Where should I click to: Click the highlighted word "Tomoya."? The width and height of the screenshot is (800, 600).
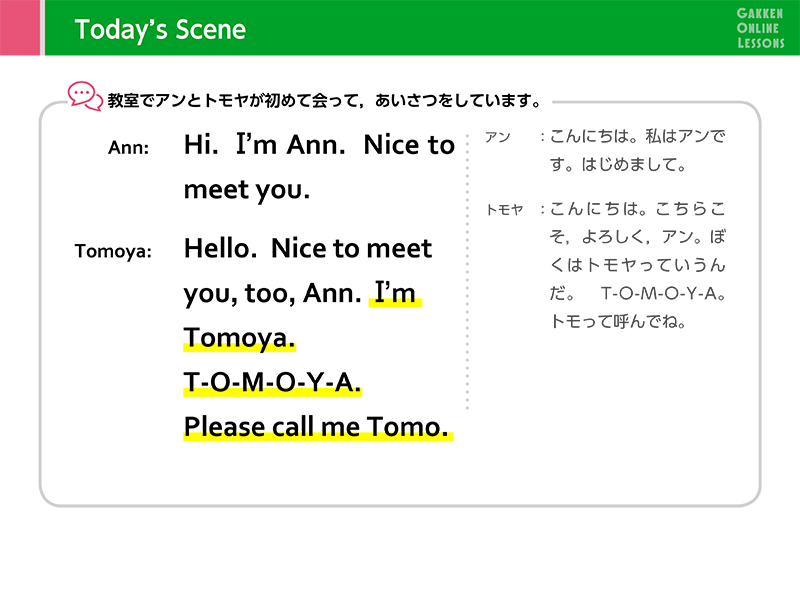pyautogui.click(x=240, y=339)
